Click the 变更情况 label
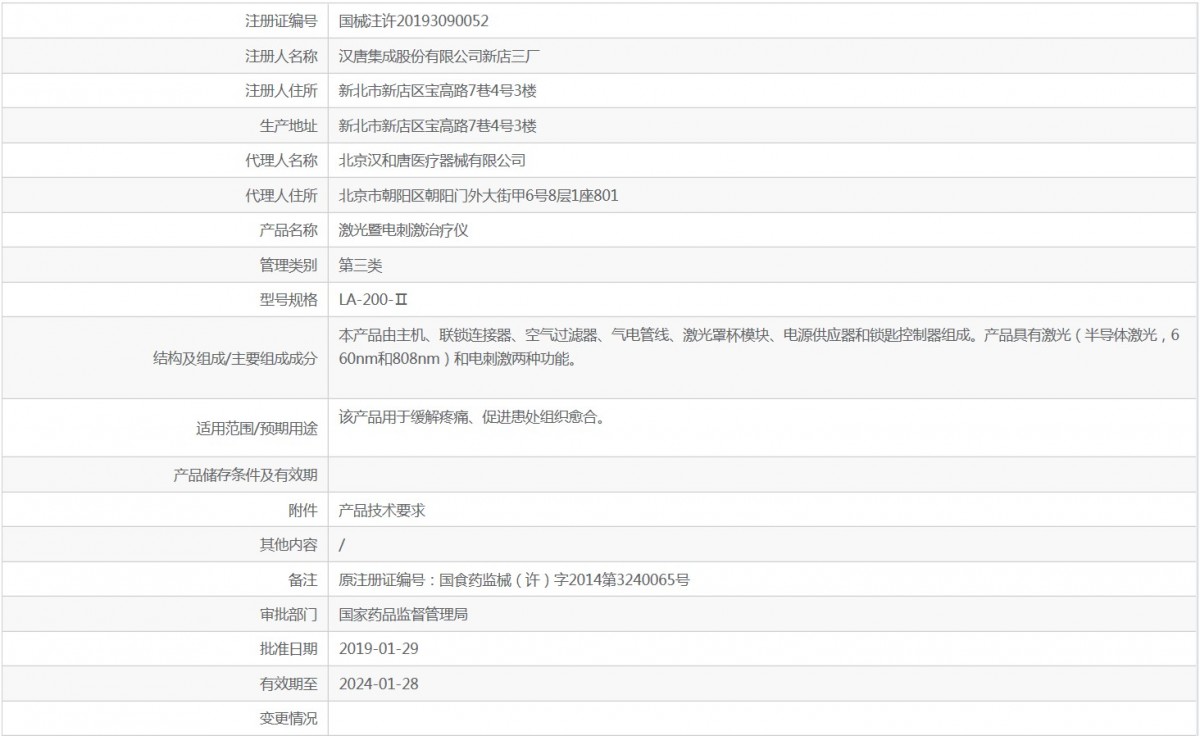1200x736 pixels. tap(289, 718)
